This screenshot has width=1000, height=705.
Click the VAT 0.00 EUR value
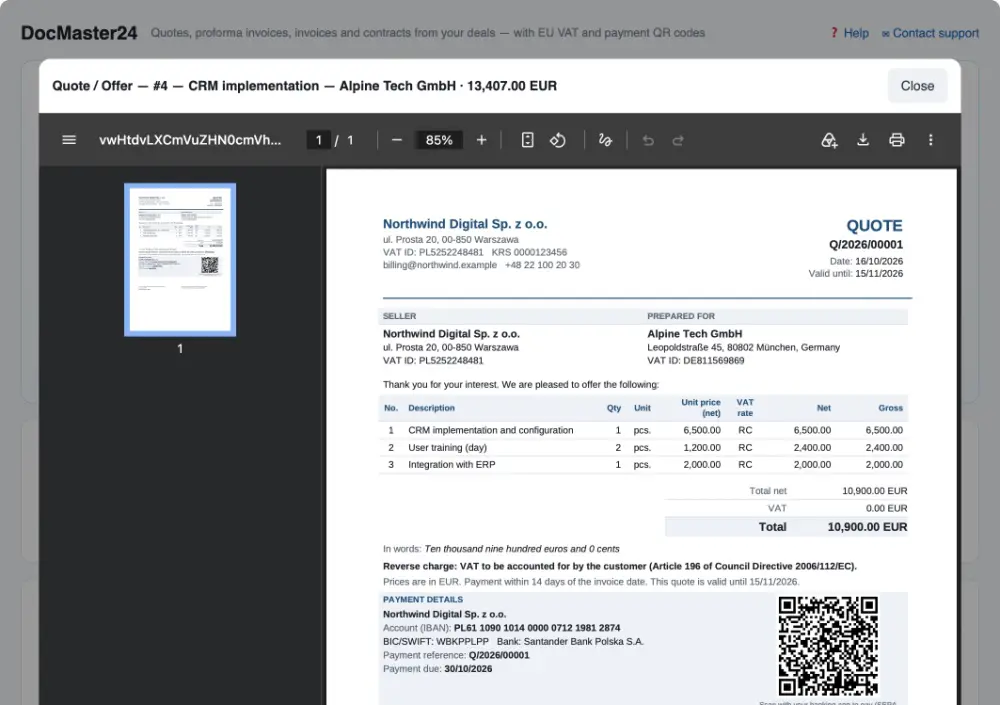pos(886,508)
